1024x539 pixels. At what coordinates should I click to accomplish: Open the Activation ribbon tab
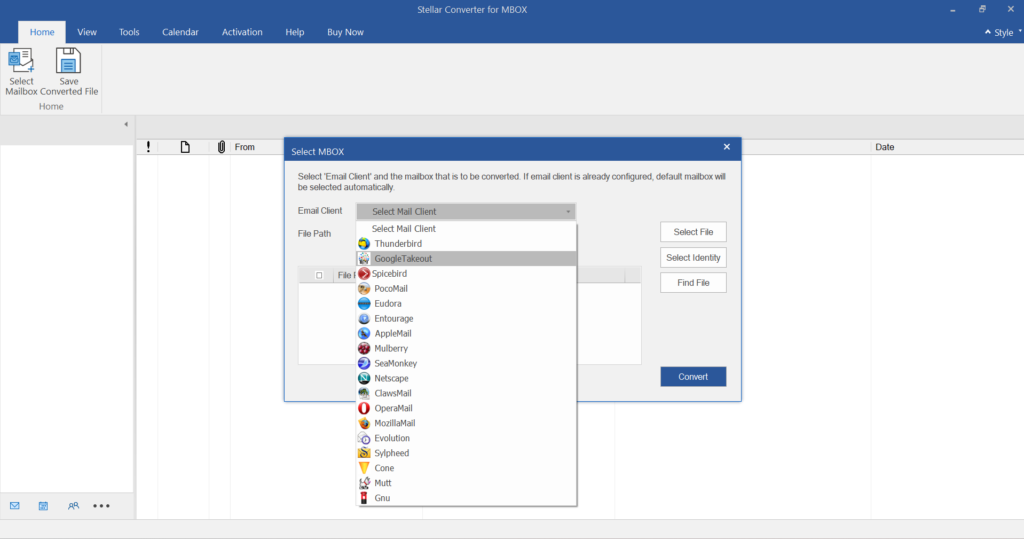tap(242, 32)
